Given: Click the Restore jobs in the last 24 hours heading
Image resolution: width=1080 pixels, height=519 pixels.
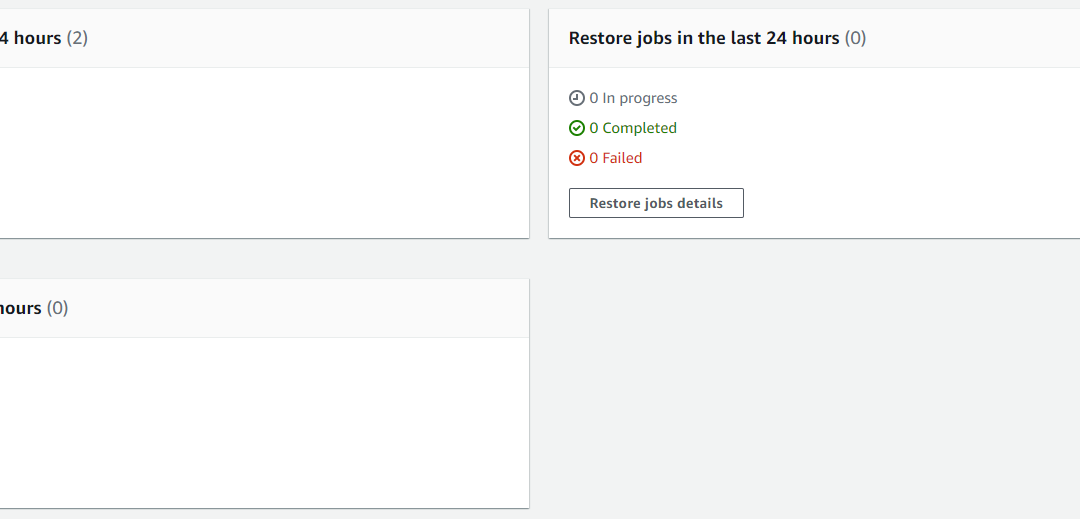Looking at the screenshot, I should 704,38.
